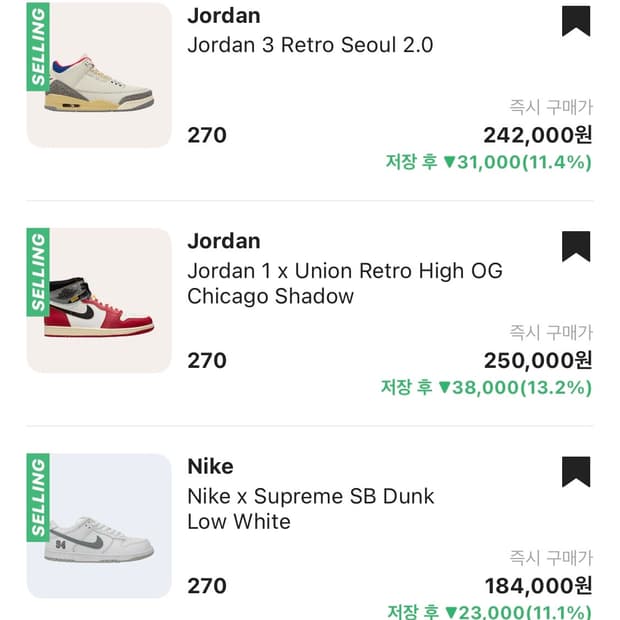The image size is (620, 620).
Task: Tap the Nike brand name on the third item
Action: [x=210, y=466]
